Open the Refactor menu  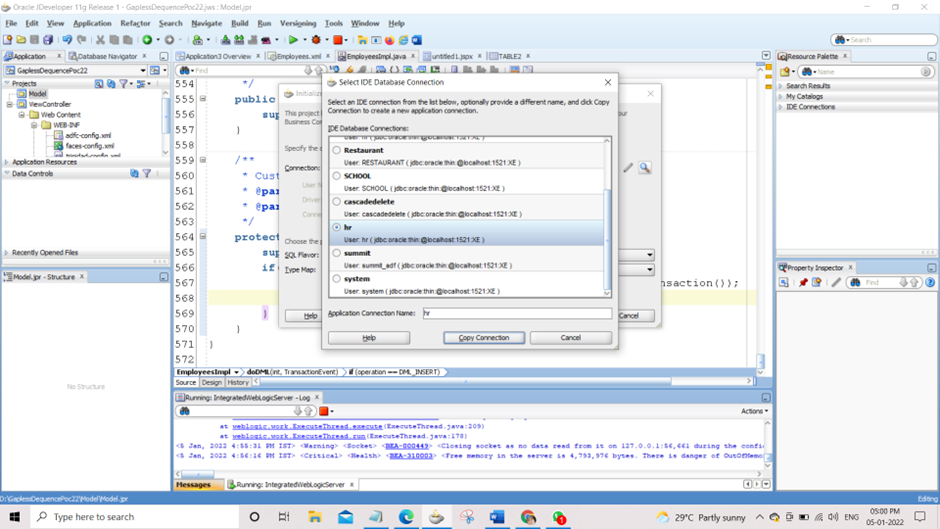[135, 23]
